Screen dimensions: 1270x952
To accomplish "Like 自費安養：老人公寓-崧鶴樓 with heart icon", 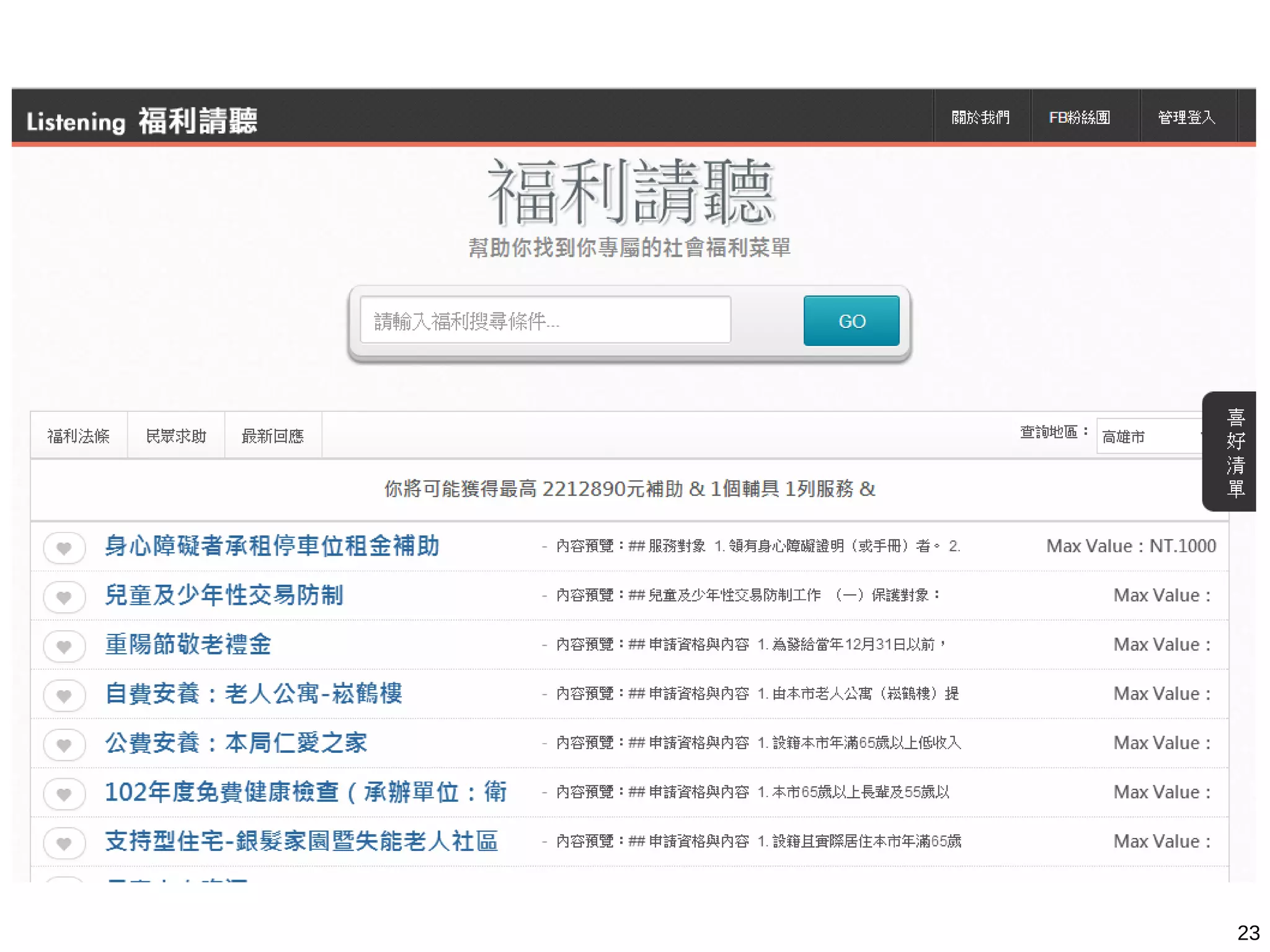I will 64,695.
